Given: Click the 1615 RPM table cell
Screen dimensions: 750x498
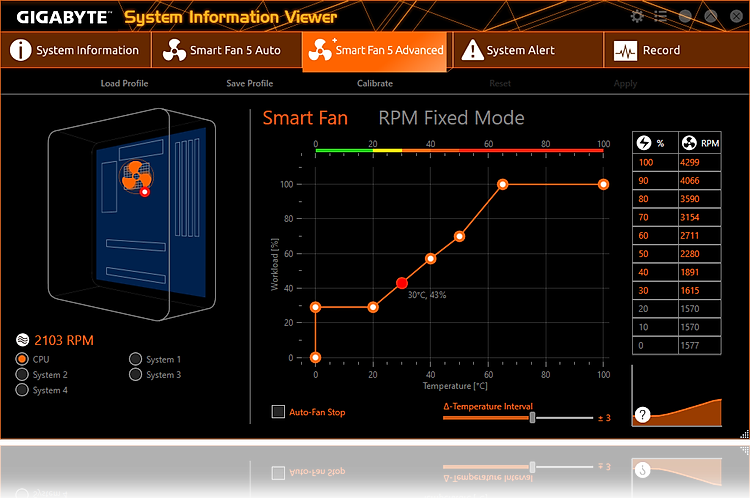Looking at the screenshot, I should click(699, 290).
